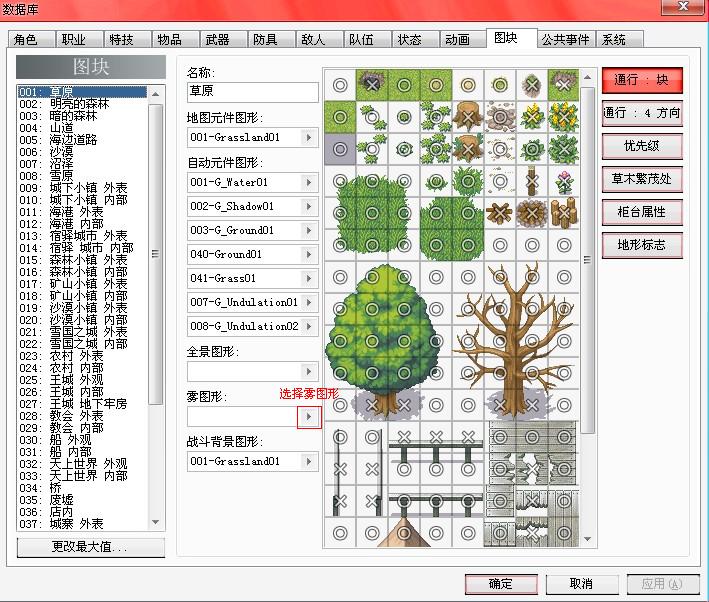Toggle passage on the gray water autotile
Image resolution: width=709 pixels, height=602 pixels.
click(340, 149)
